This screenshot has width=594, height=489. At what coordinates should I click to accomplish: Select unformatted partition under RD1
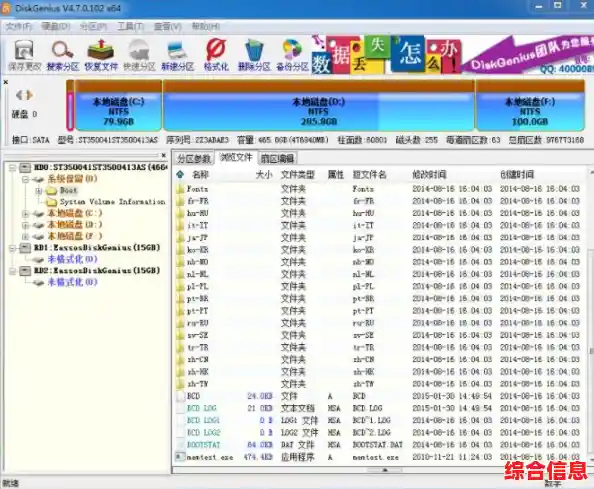[x=72, y=259]
